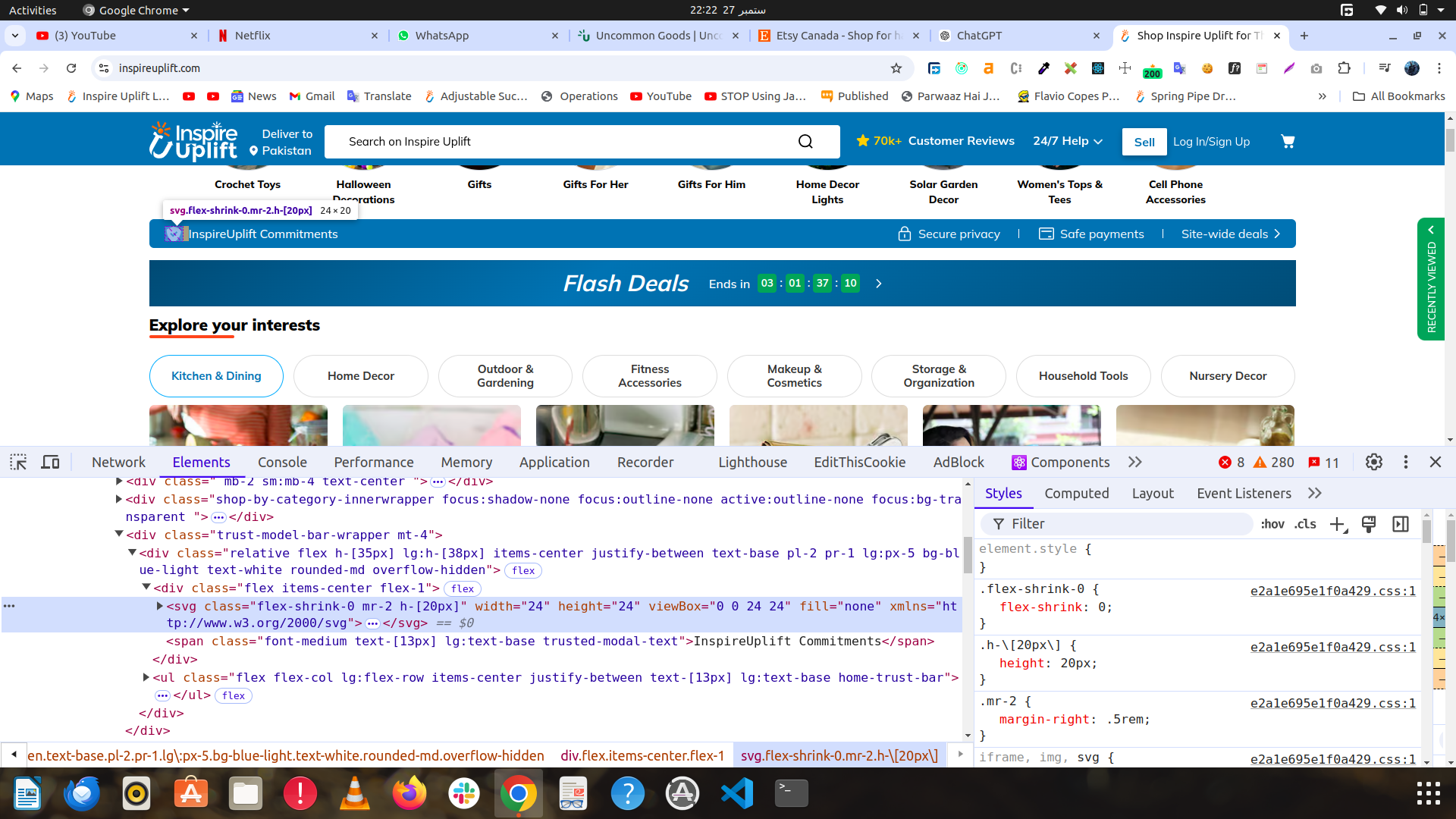
Task: Click the inspect element picker icon
Action: click(18, 463)
